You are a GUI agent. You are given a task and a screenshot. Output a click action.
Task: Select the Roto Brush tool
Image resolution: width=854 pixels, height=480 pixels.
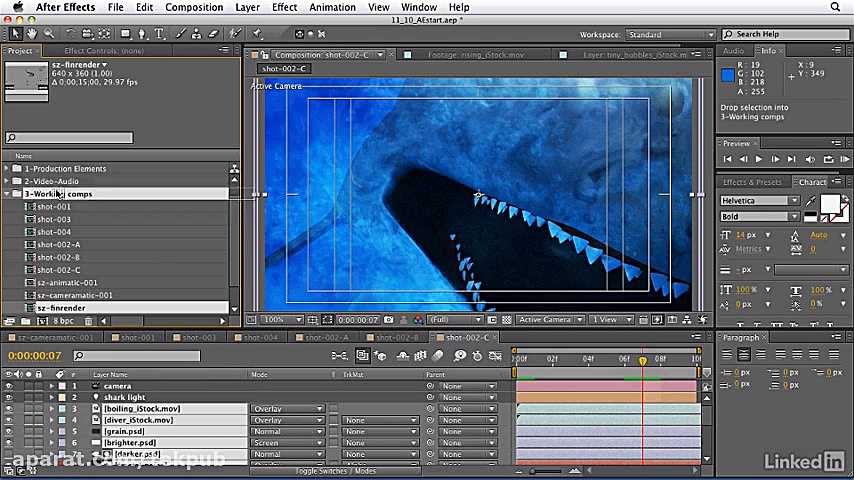click(x=235, y=34)
